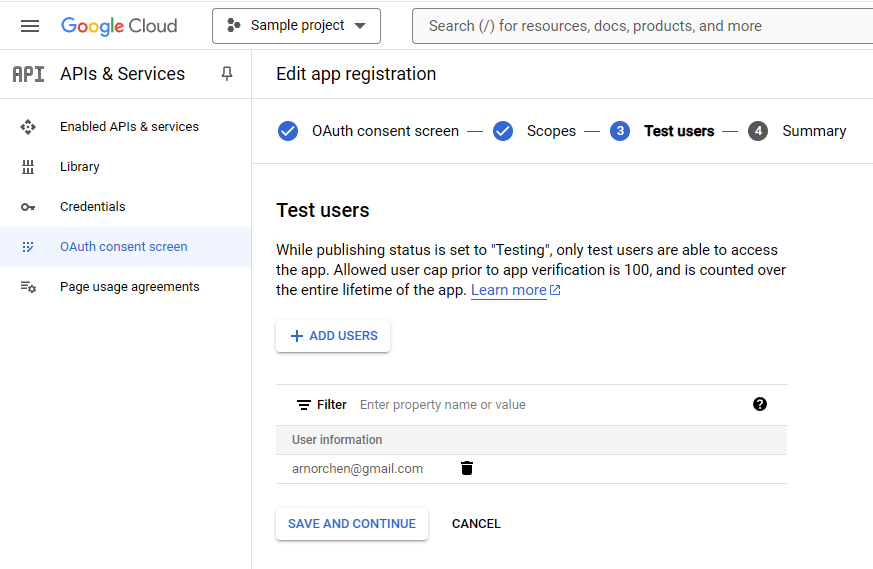The height and width of the screenshot is (569, 873).
Task: Click the API icon beside APIs & Services
Action: tap(28, 74)
